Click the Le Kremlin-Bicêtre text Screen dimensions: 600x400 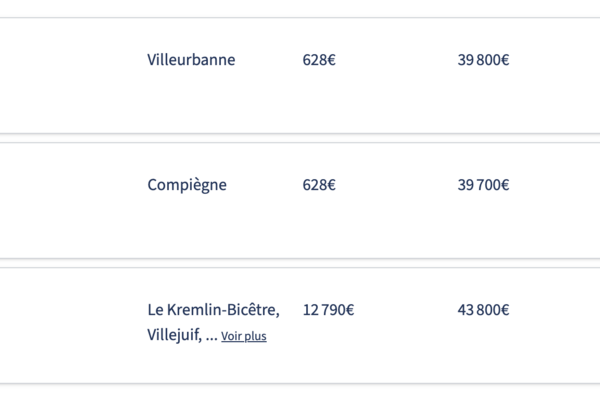click(x=213, y=310)
